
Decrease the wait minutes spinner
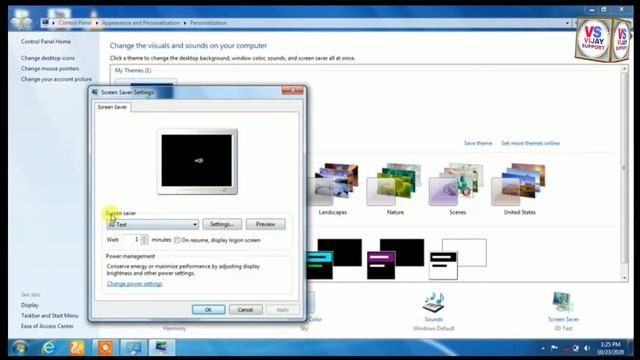click(x=144, y=242)
